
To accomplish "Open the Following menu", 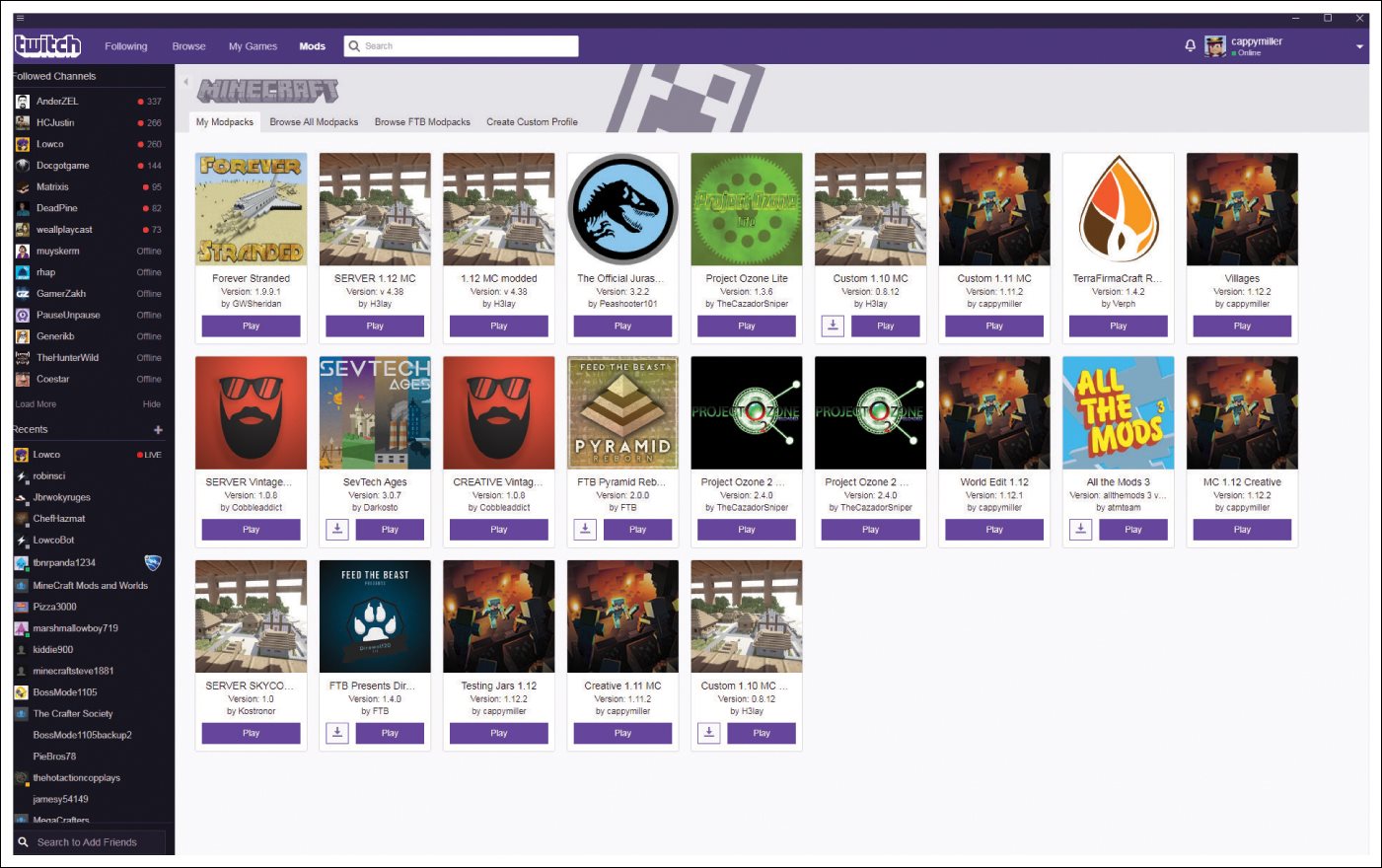I will (x=126, y=46).
